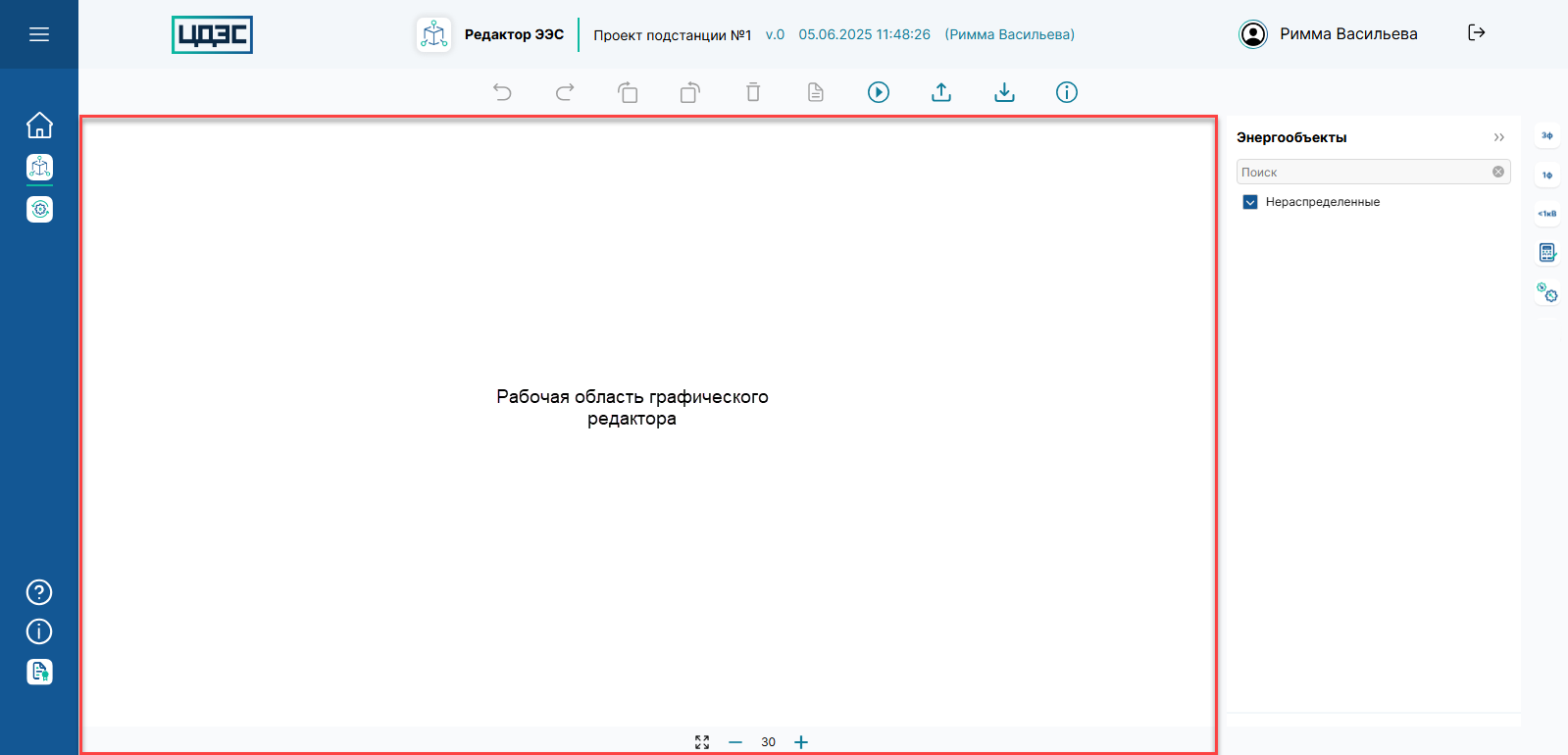Image resolution: width=1568 pixels, height=755 pixels.
Task: Click the trash delete icon
Action: coord(753,92)
